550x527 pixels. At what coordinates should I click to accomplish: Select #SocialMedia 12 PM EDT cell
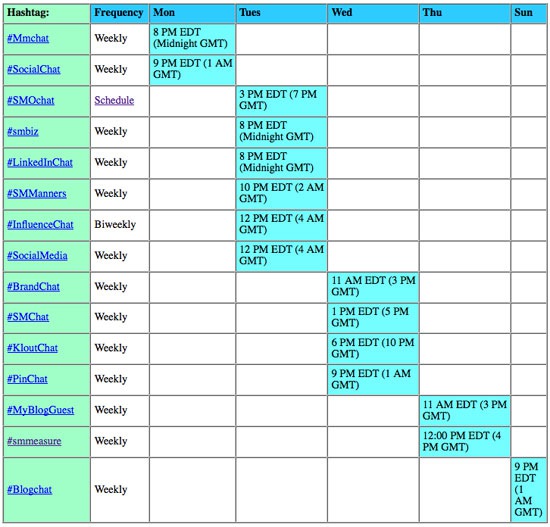(x=282, y=256)
